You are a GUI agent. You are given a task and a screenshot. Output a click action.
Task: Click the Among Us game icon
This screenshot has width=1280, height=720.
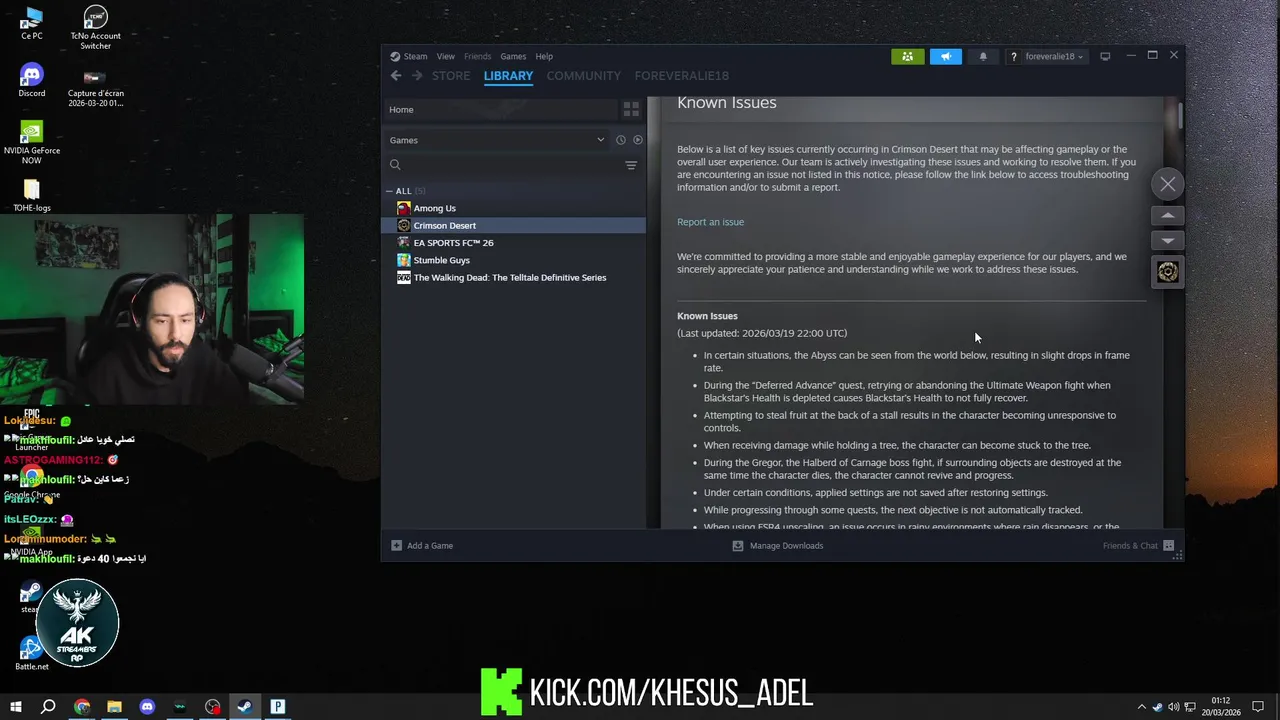403,208
